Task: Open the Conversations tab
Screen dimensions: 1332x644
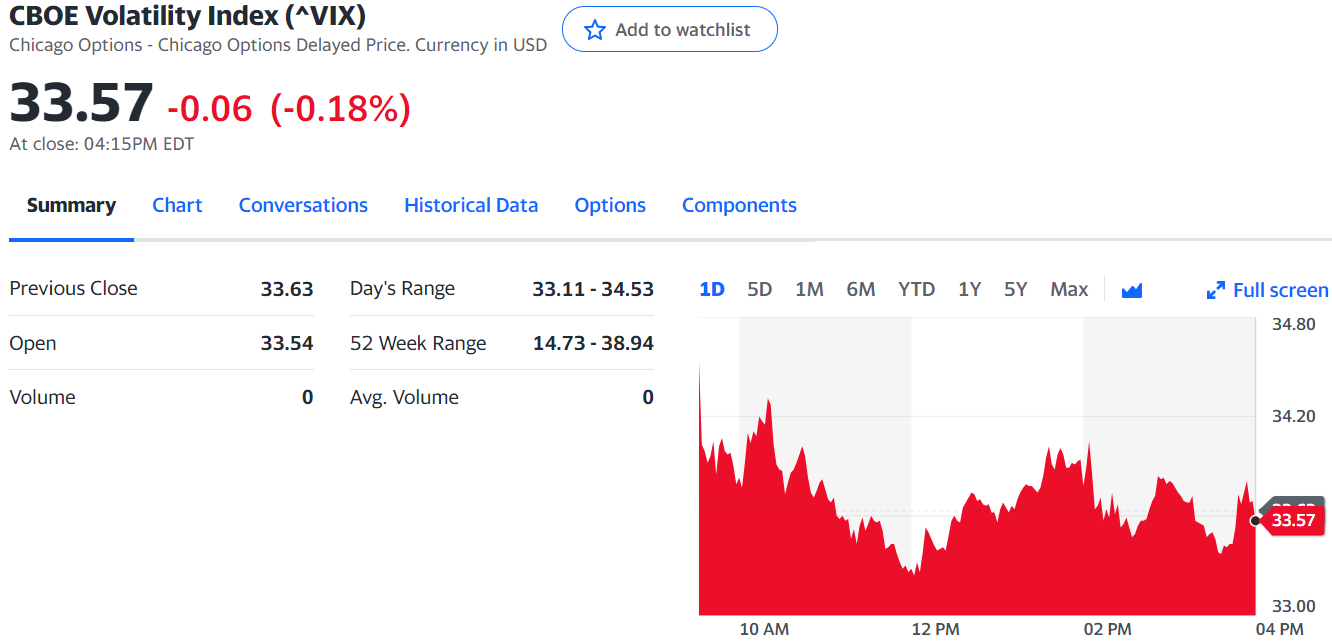Action: point(303,205)
